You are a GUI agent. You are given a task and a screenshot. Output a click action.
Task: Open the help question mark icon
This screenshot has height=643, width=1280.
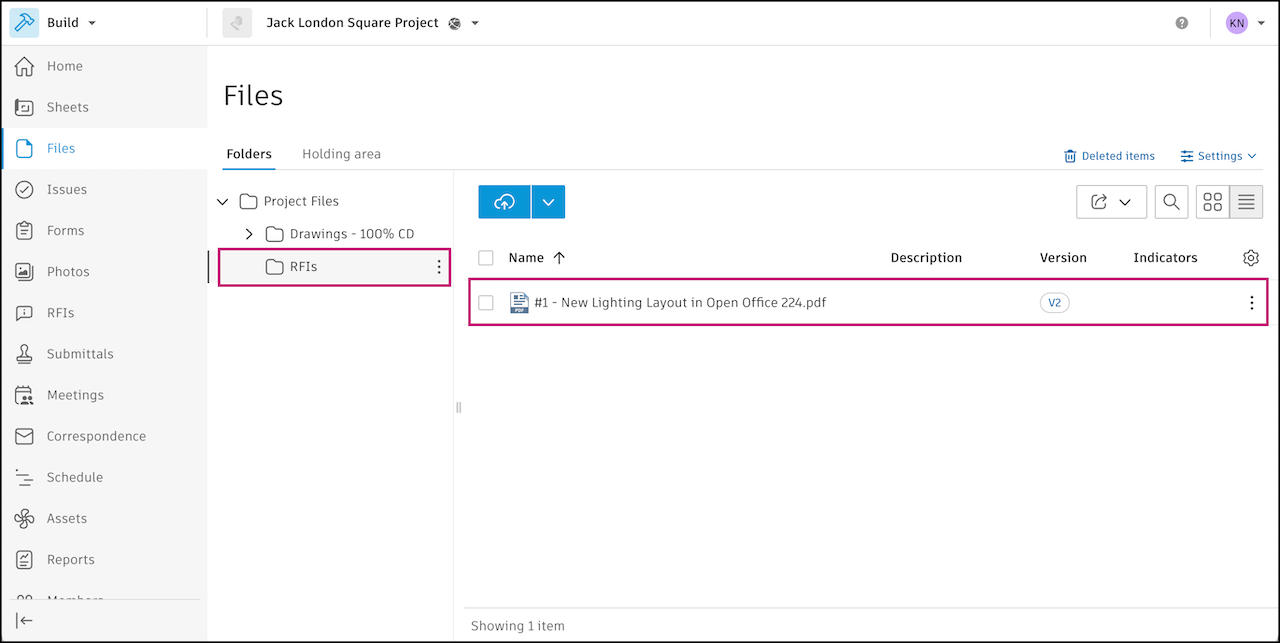pyautogui.click(x=1182, y=23)
